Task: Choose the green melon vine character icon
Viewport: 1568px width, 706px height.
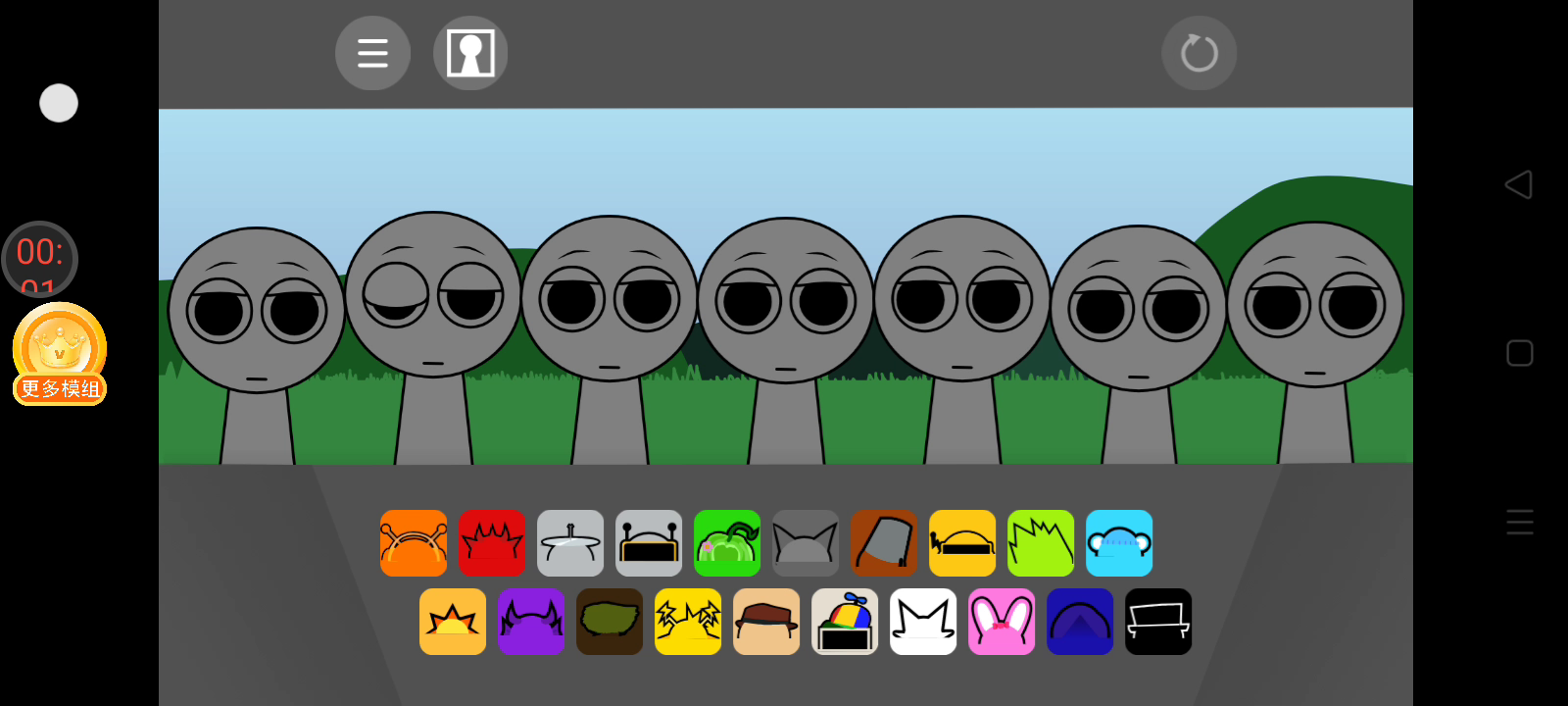Action: 727,543
